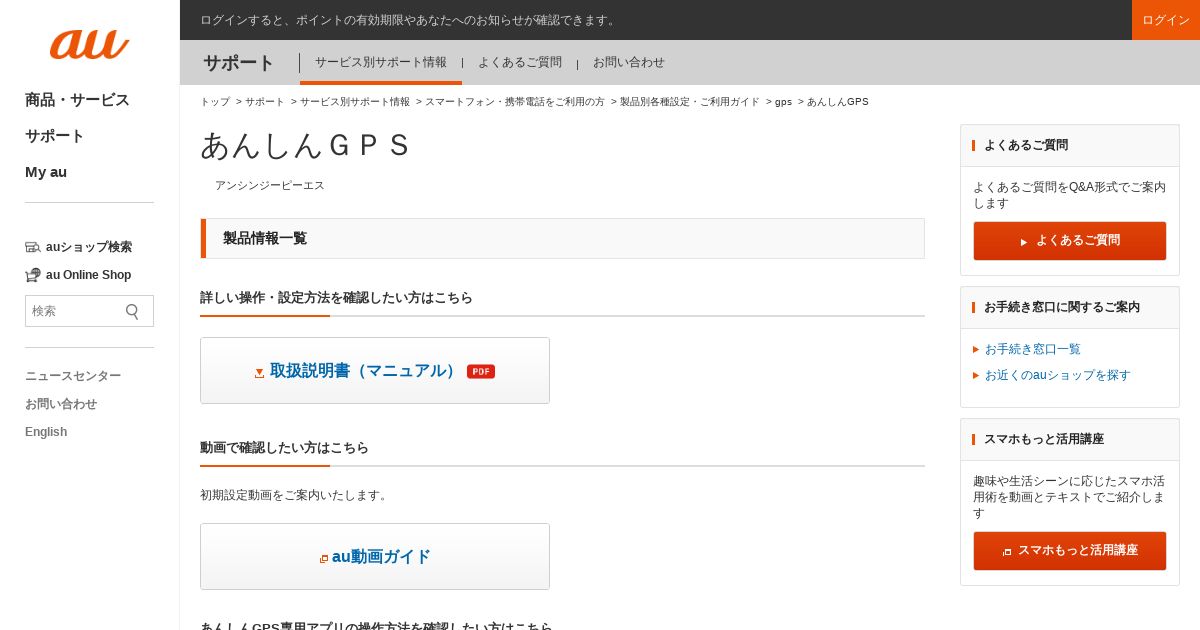Click the 製品情報一覧 section heading
The width and height of the screenshot is (1200, 630).
pyautogui.click(x=265, y=238)
